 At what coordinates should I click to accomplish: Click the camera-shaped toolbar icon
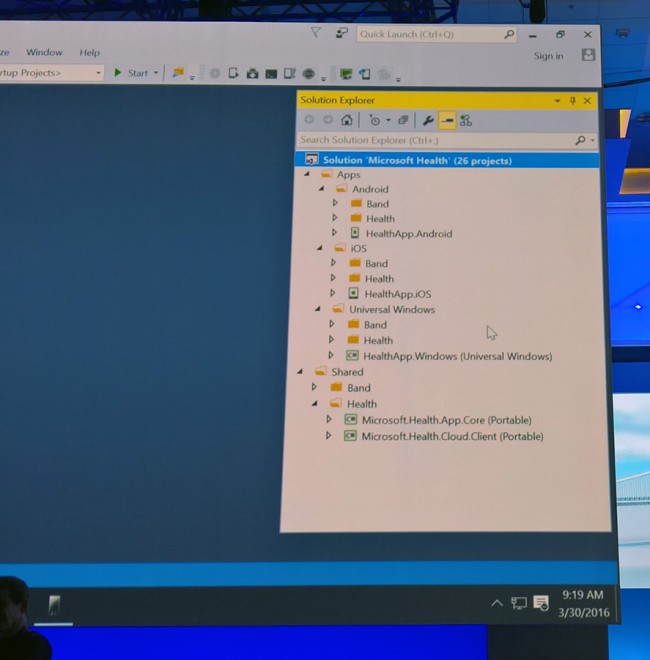tap(252, 74)
